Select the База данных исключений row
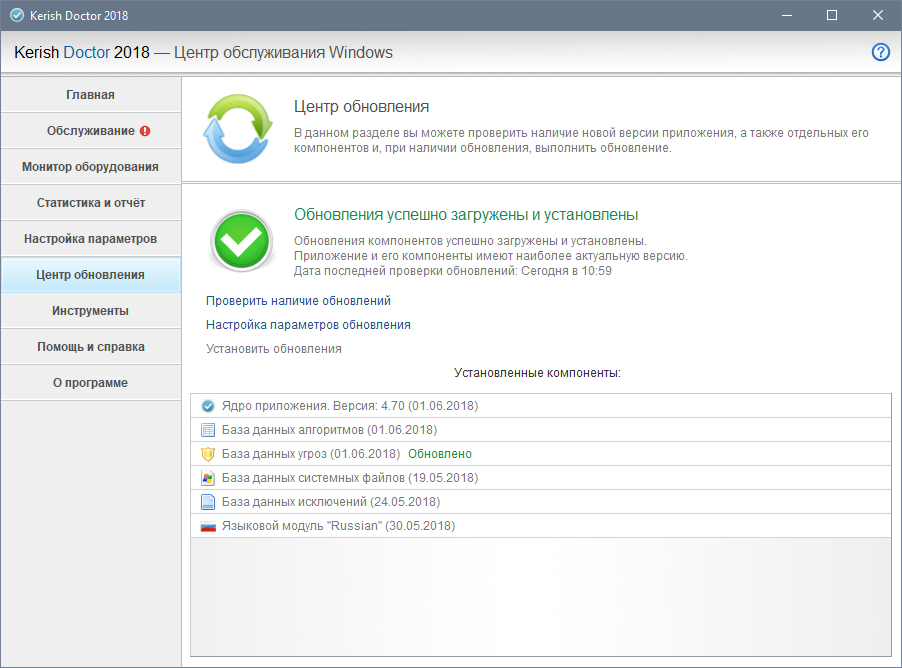Viewport: 902px width, 668px height. coord(541,502)
